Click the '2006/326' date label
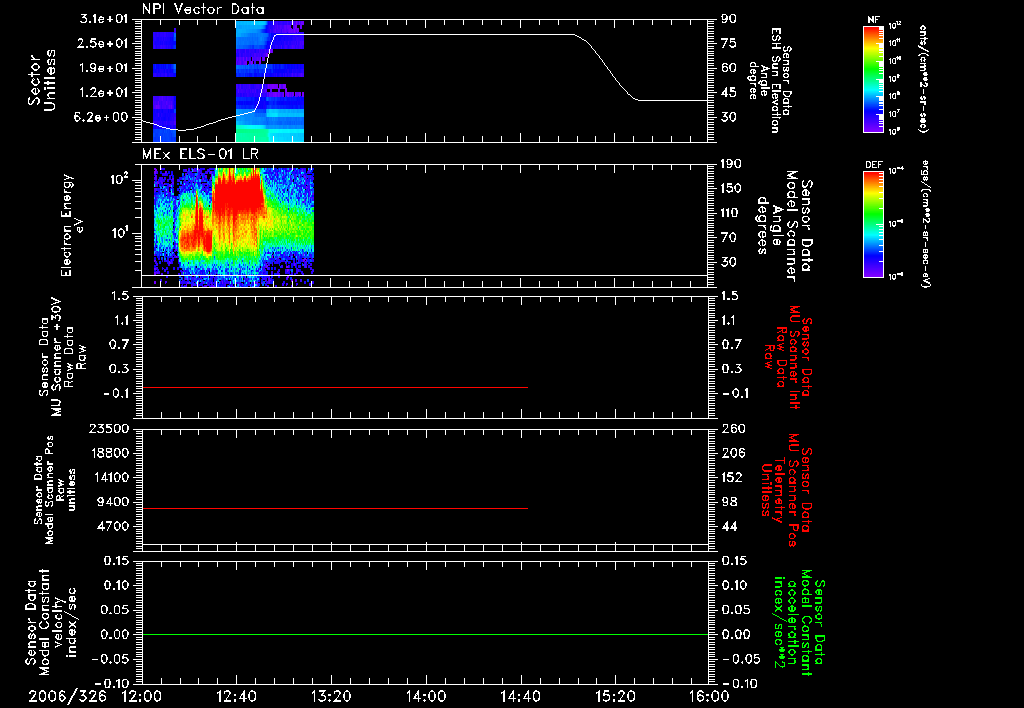 click(67, 696)
